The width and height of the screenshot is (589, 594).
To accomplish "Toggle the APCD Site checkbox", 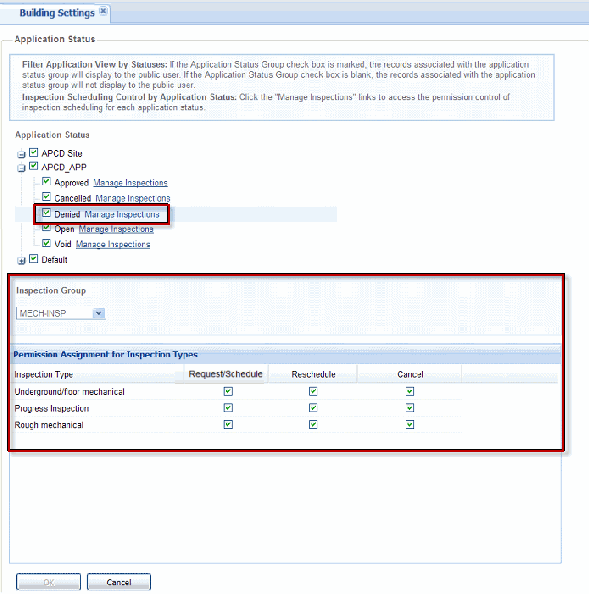I will click(34, 153).
